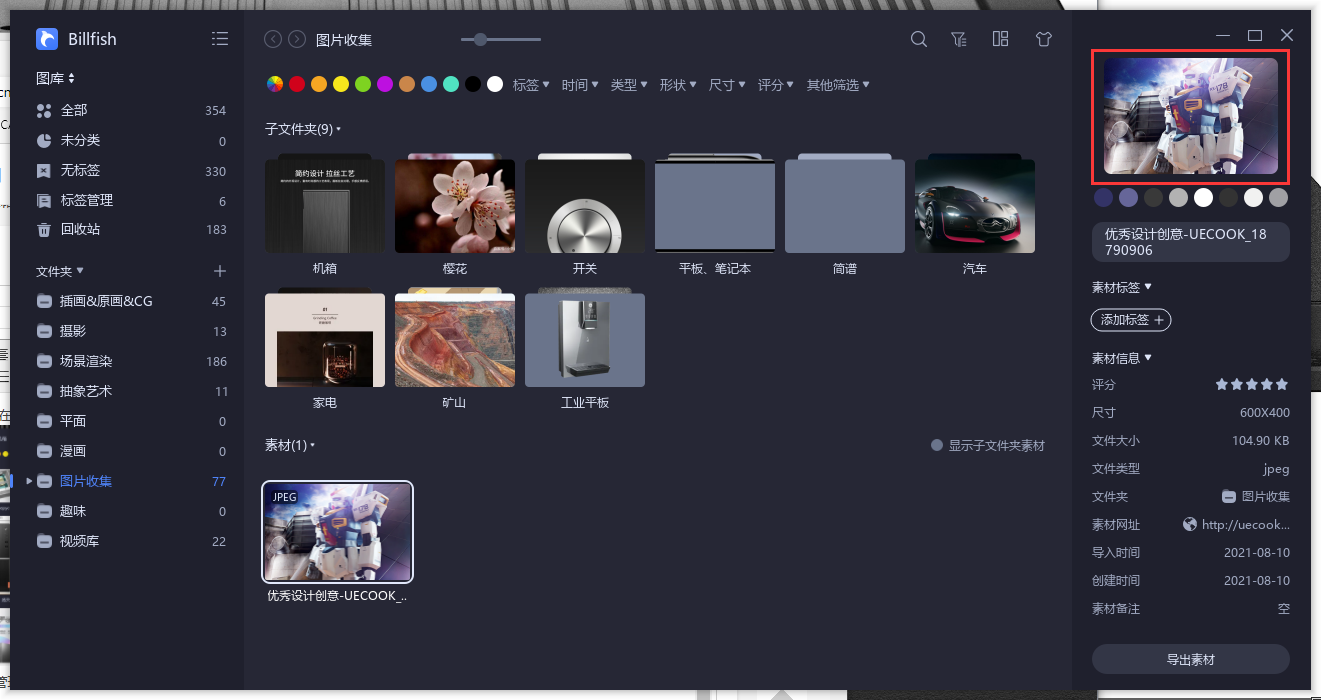Screen dimensions: 1321x700
Task: Filter by yellow color swatch
Action: [x=341, y=85]
